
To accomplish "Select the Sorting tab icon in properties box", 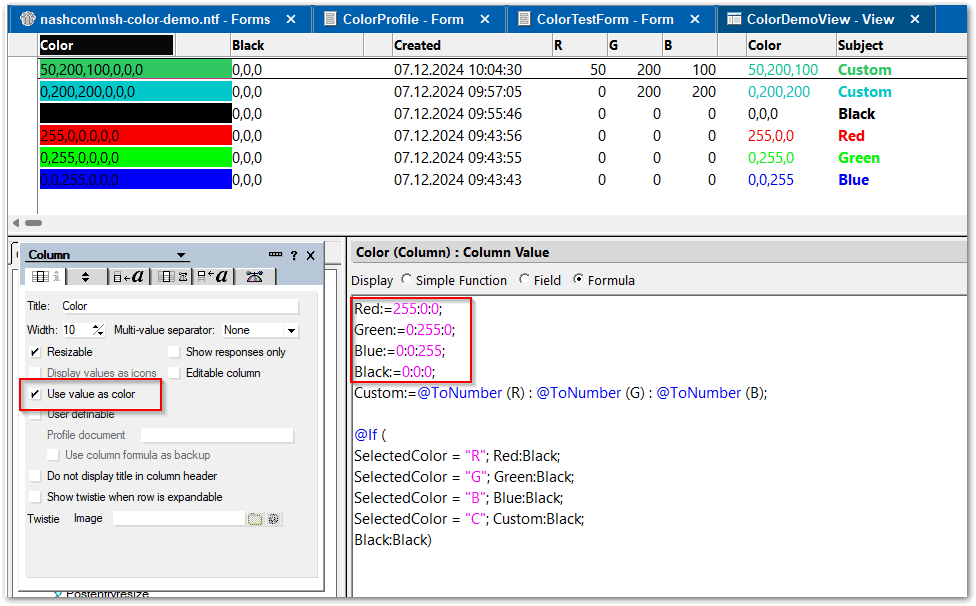I will coord(86,276).
